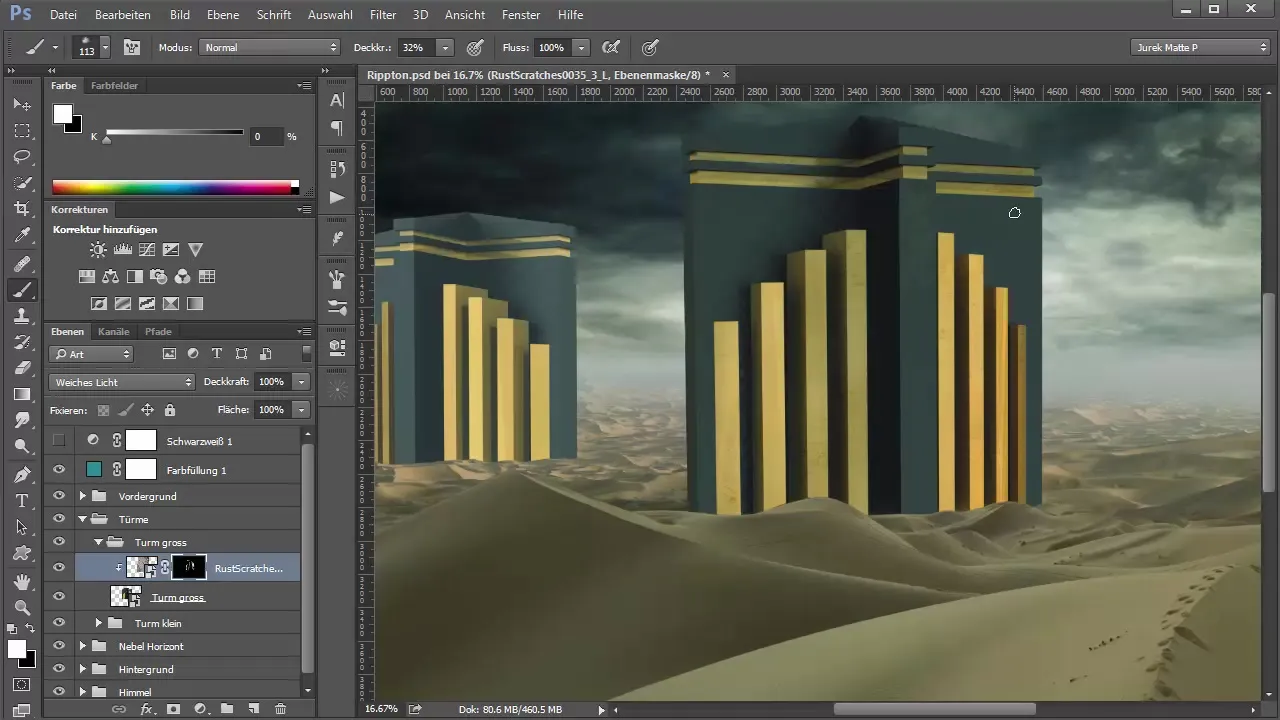Delete layer with trash icon

click(281, 709)
